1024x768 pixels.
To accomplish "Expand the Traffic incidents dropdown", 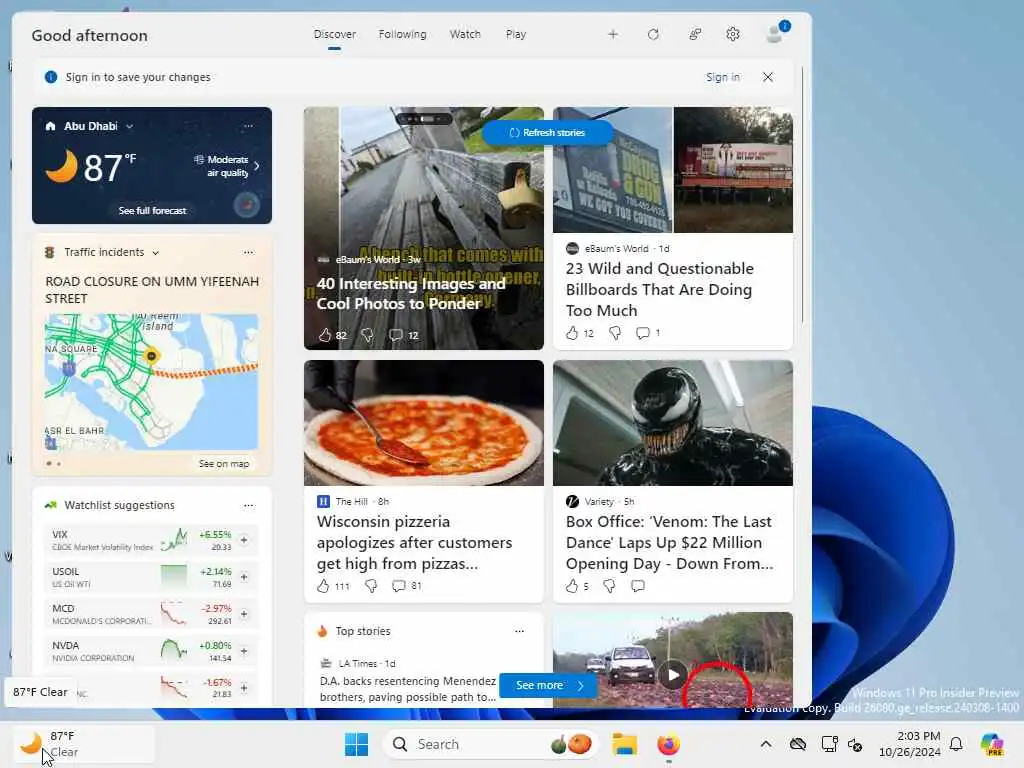I will tap(155, 253).
